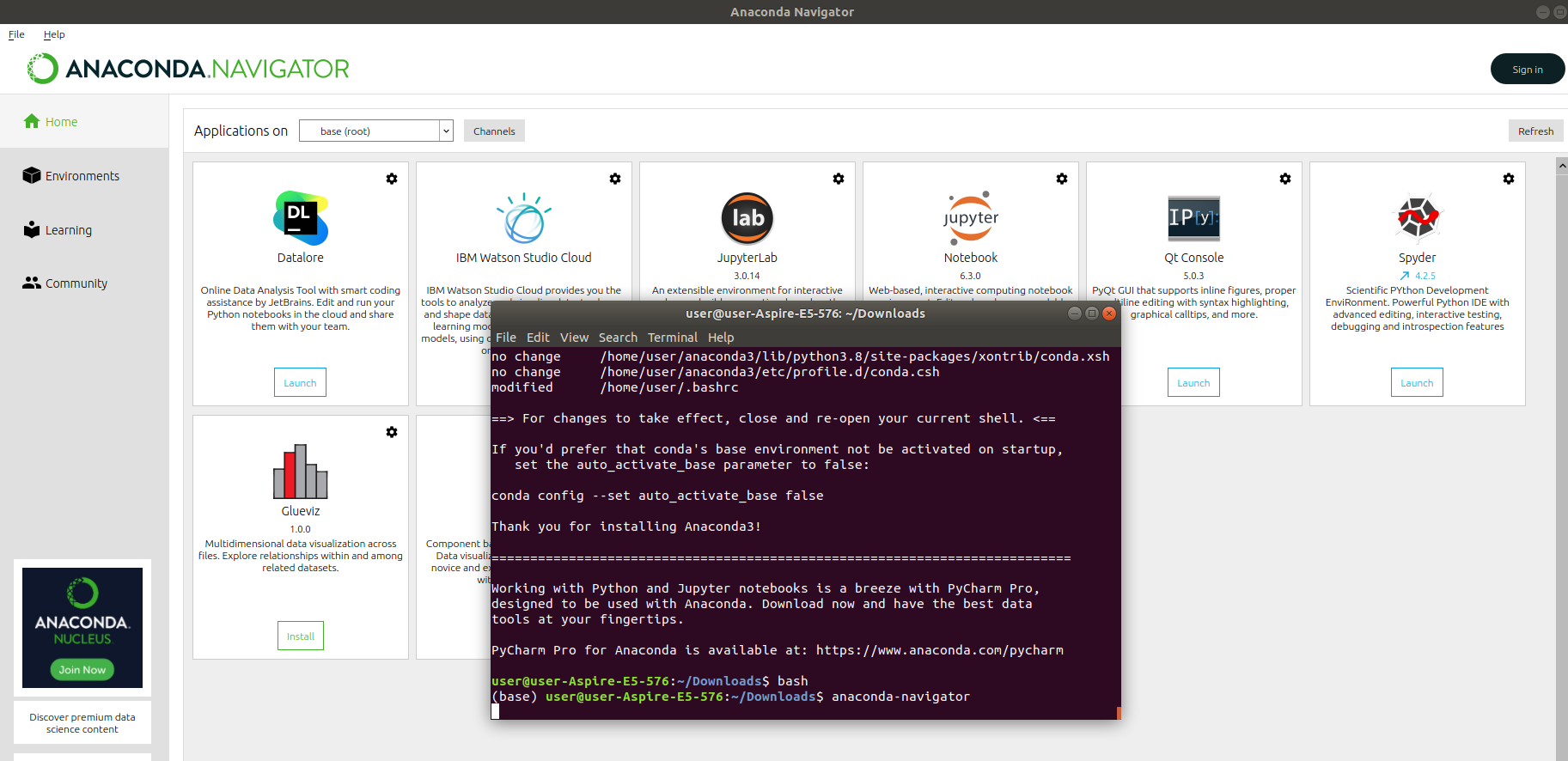
Task: Click 'Discover premium data science content' text
Action: click(x=82, y=723)
